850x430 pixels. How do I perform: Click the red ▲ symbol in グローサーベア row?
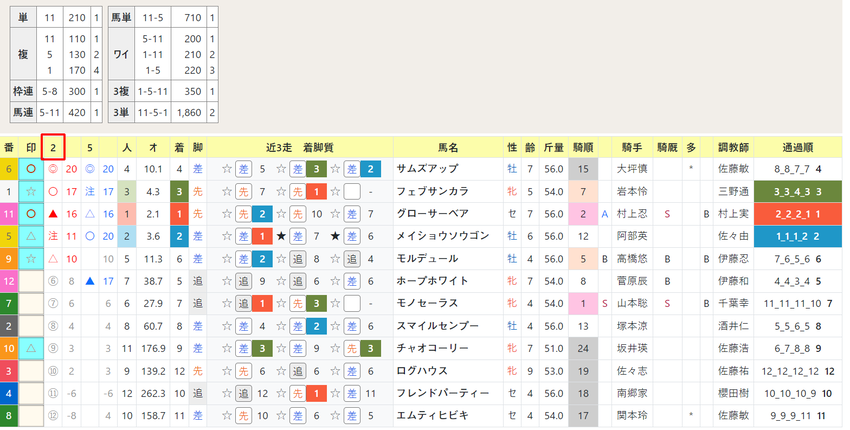click(53, 214)
